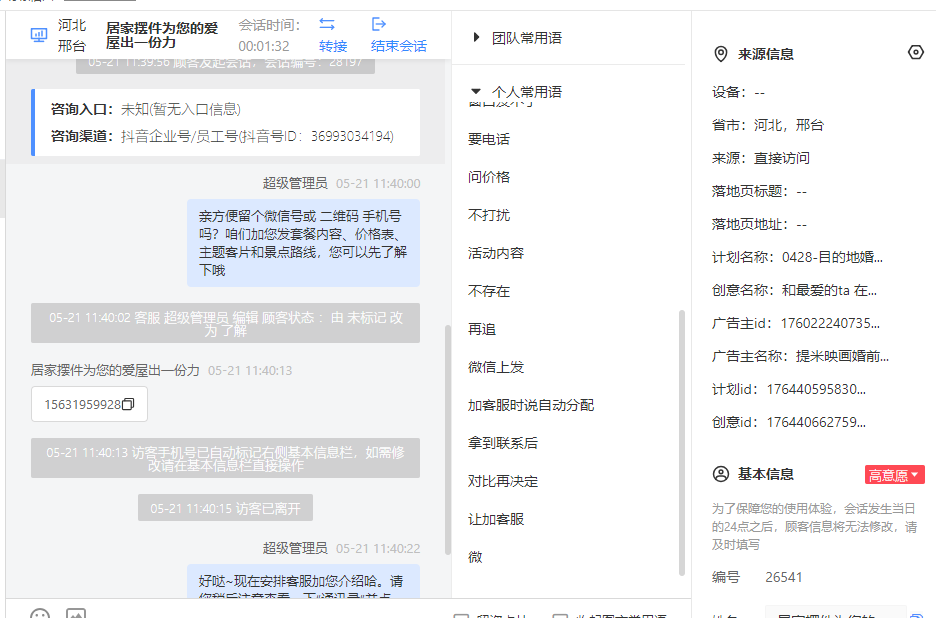Click the 省市 河北，邢台 line
Screen dimensions: 936x618
[768, 125]
